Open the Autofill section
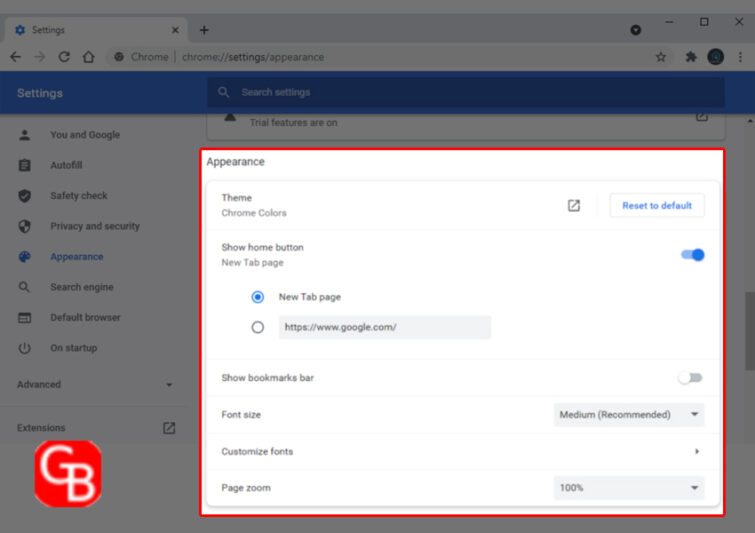The width and height of the screenshot is (755, 533). (x=66, y=165)
